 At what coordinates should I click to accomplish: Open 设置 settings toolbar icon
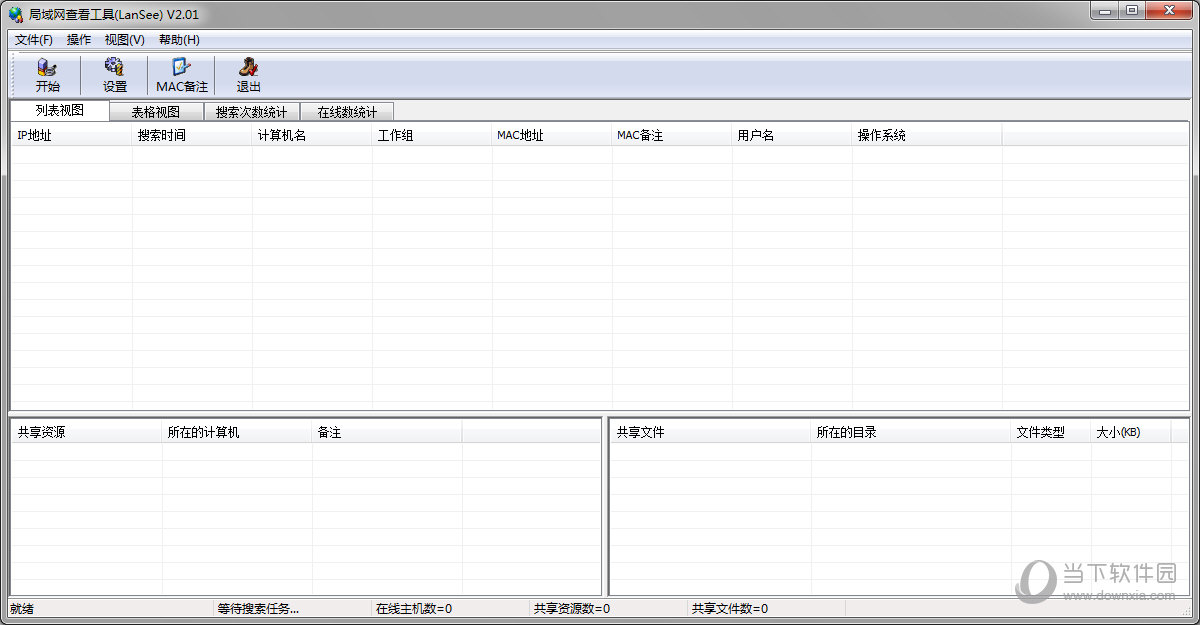pyautogui.click(x=115, y=75)
